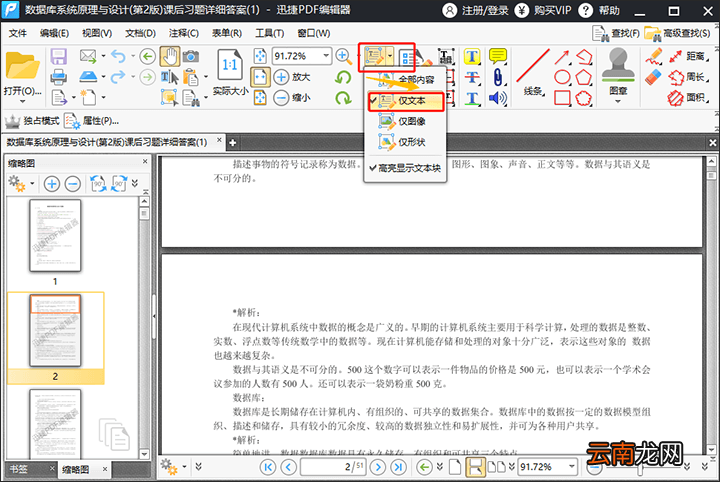The image size is (720, 482).
Task: Open the 视图(V) menu
Action: pyautogui.click(x=97, y=33)
